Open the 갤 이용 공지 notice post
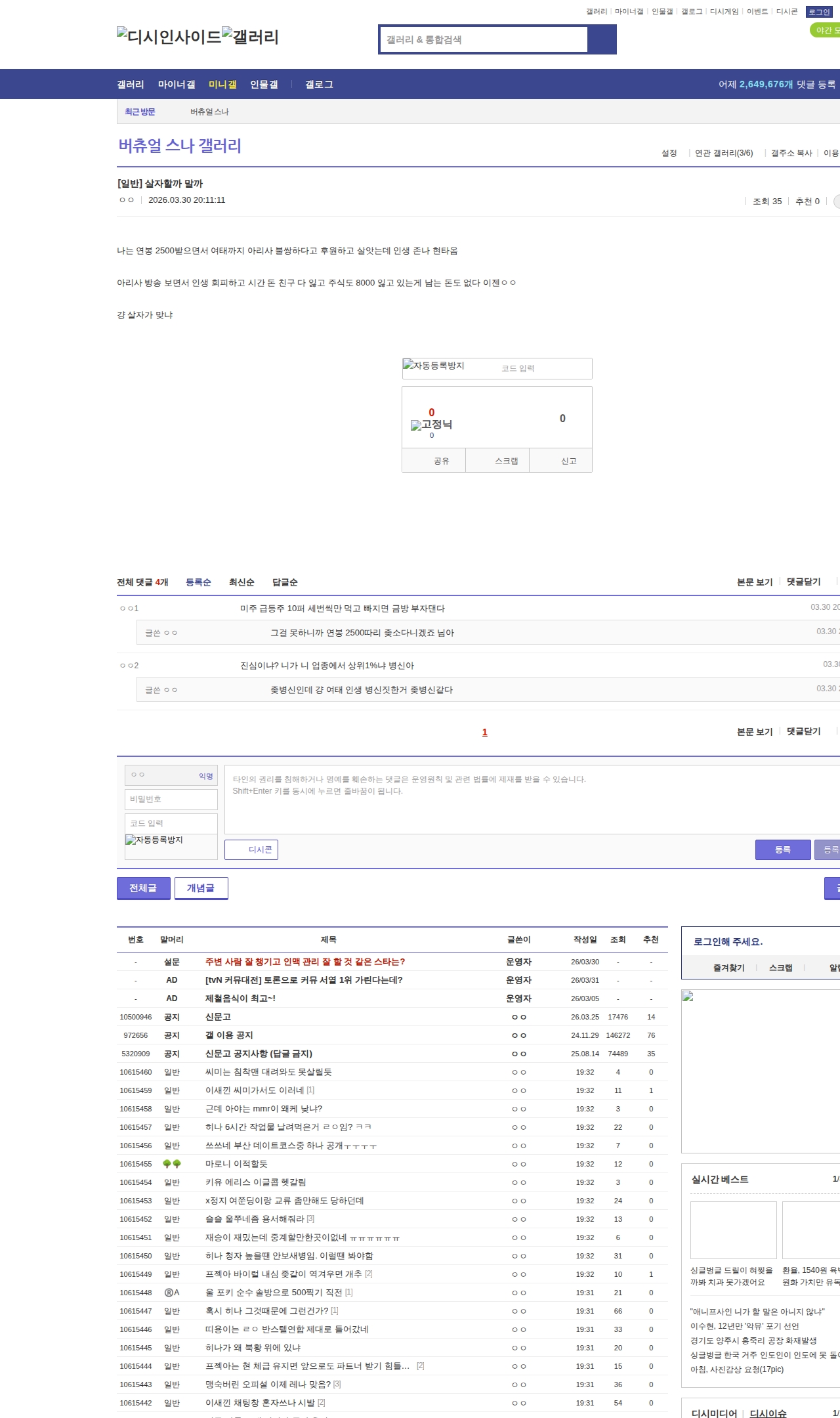This screenshot has height=1418, width=840. pyautogui.click(x=228, y=1035)
